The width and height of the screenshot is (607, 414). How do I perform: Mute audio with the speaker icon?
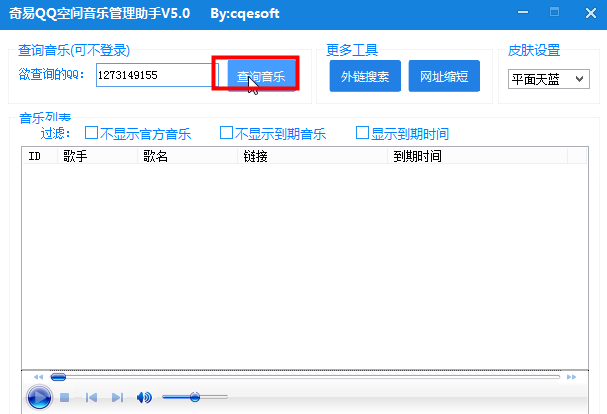pyautogui.click(x=144, y=397)
